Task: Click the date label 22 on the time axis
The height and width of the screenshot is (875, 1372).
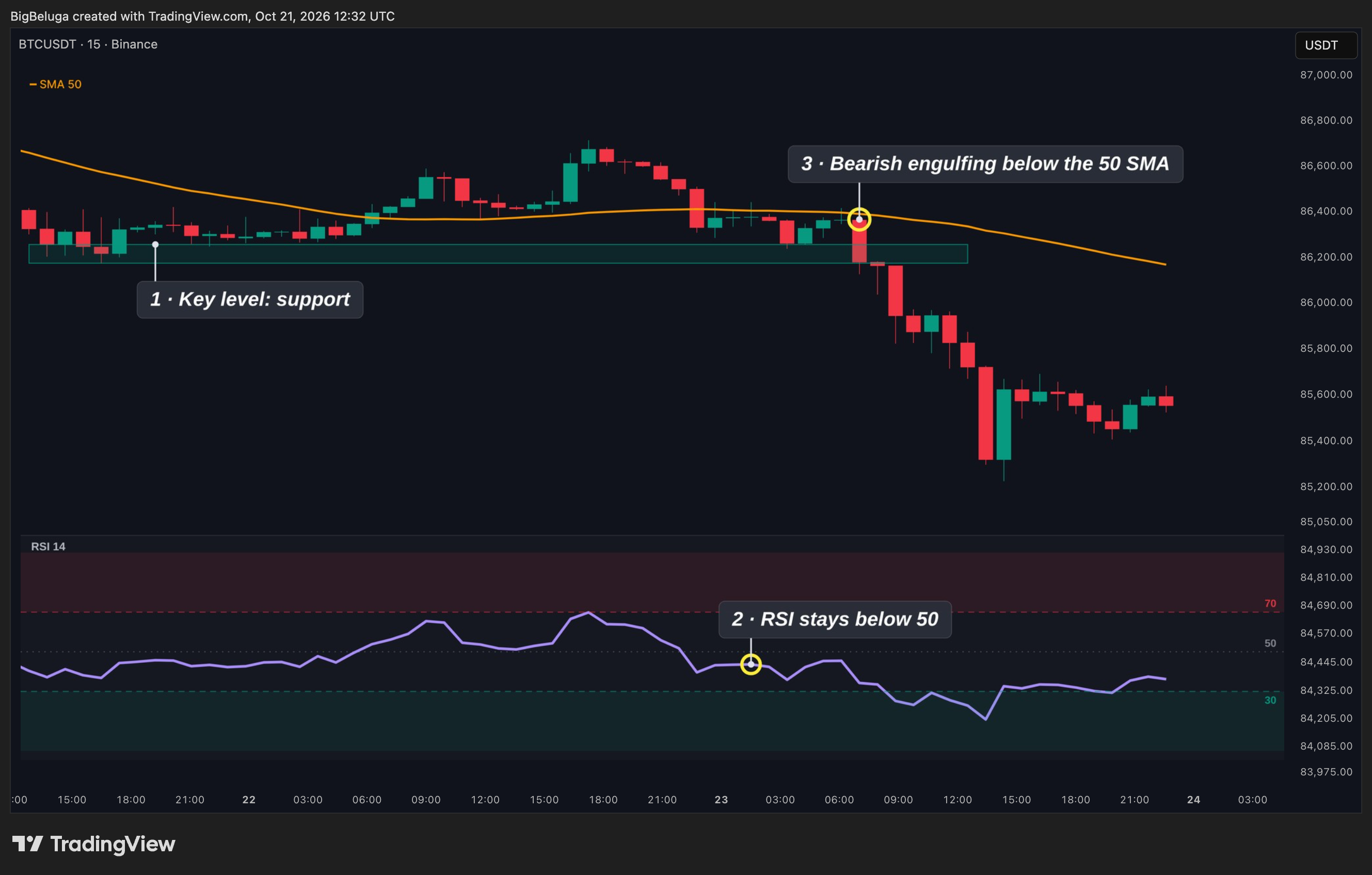Action: pyautogui.click(x=249, y=799)
